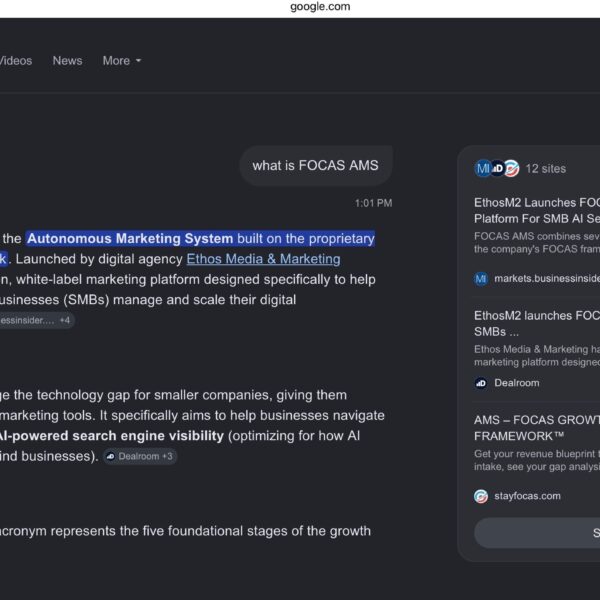Click the Dealroom favicon in sources panel
The image size is (600, 600).
pos(481,383)
